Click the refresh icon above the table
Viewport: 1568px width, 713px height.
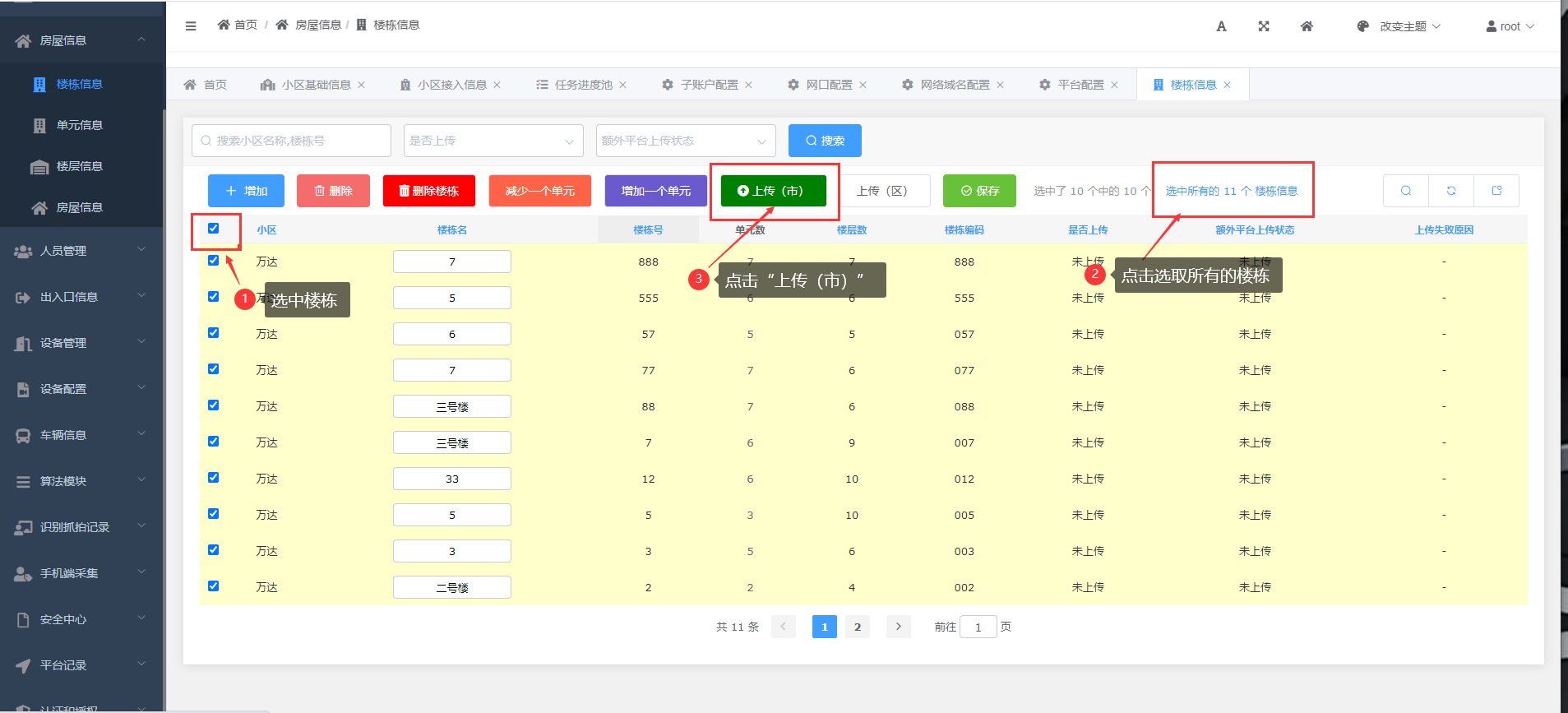point(1451,191)
